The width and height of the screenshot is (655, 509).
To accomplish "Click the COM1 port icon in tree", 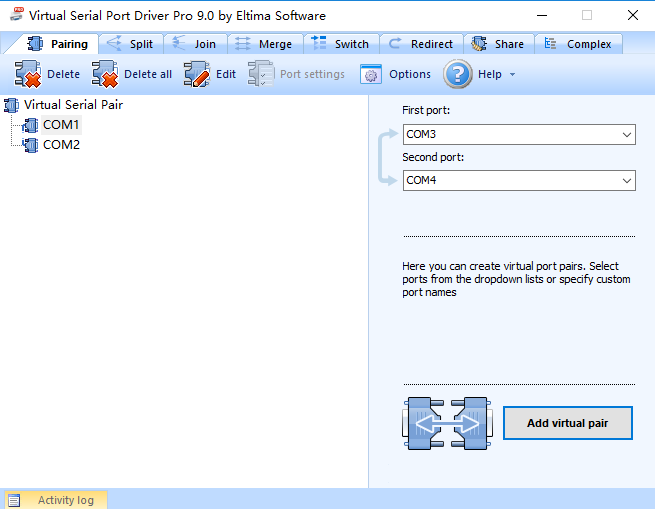I will [x=31, y=125].
